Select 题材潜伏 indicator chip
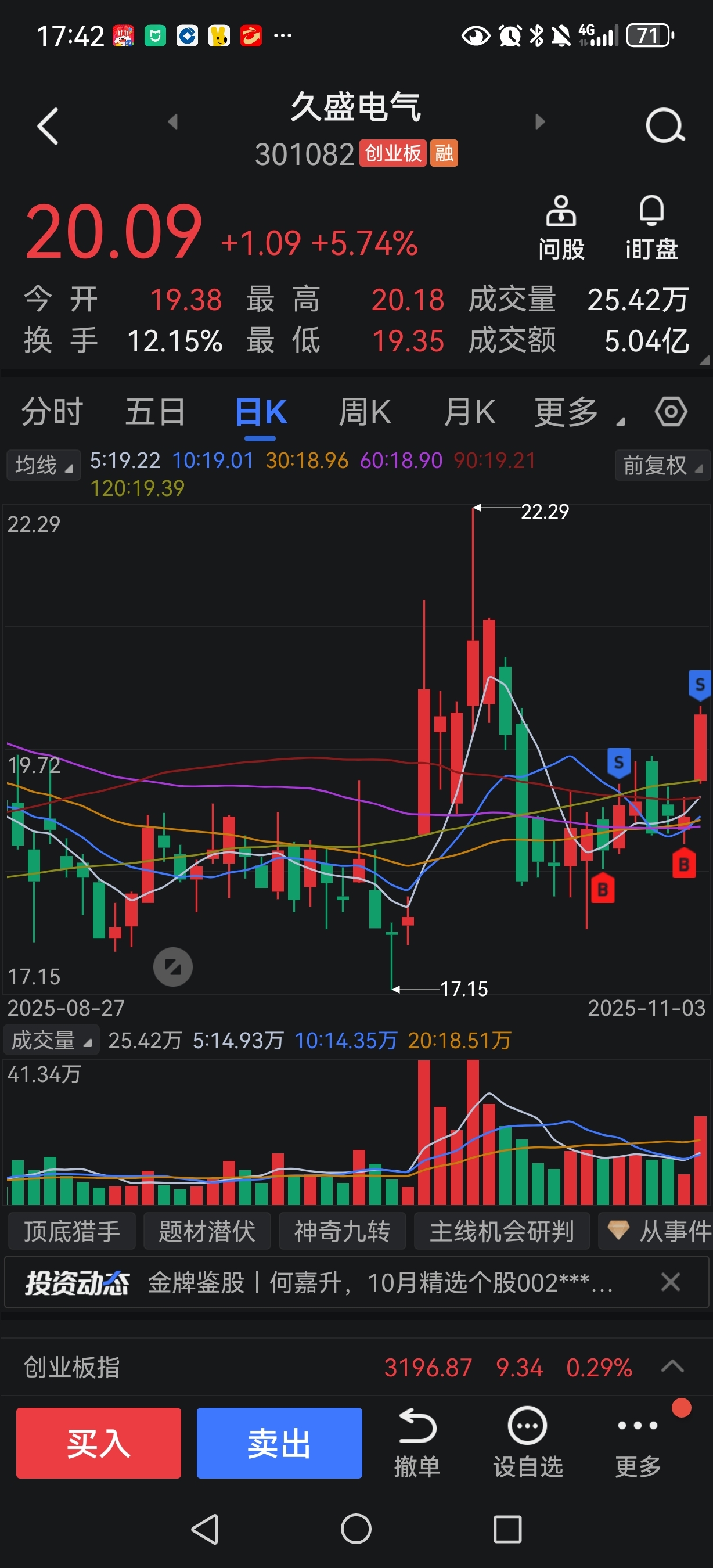 tap(207, 1231)
